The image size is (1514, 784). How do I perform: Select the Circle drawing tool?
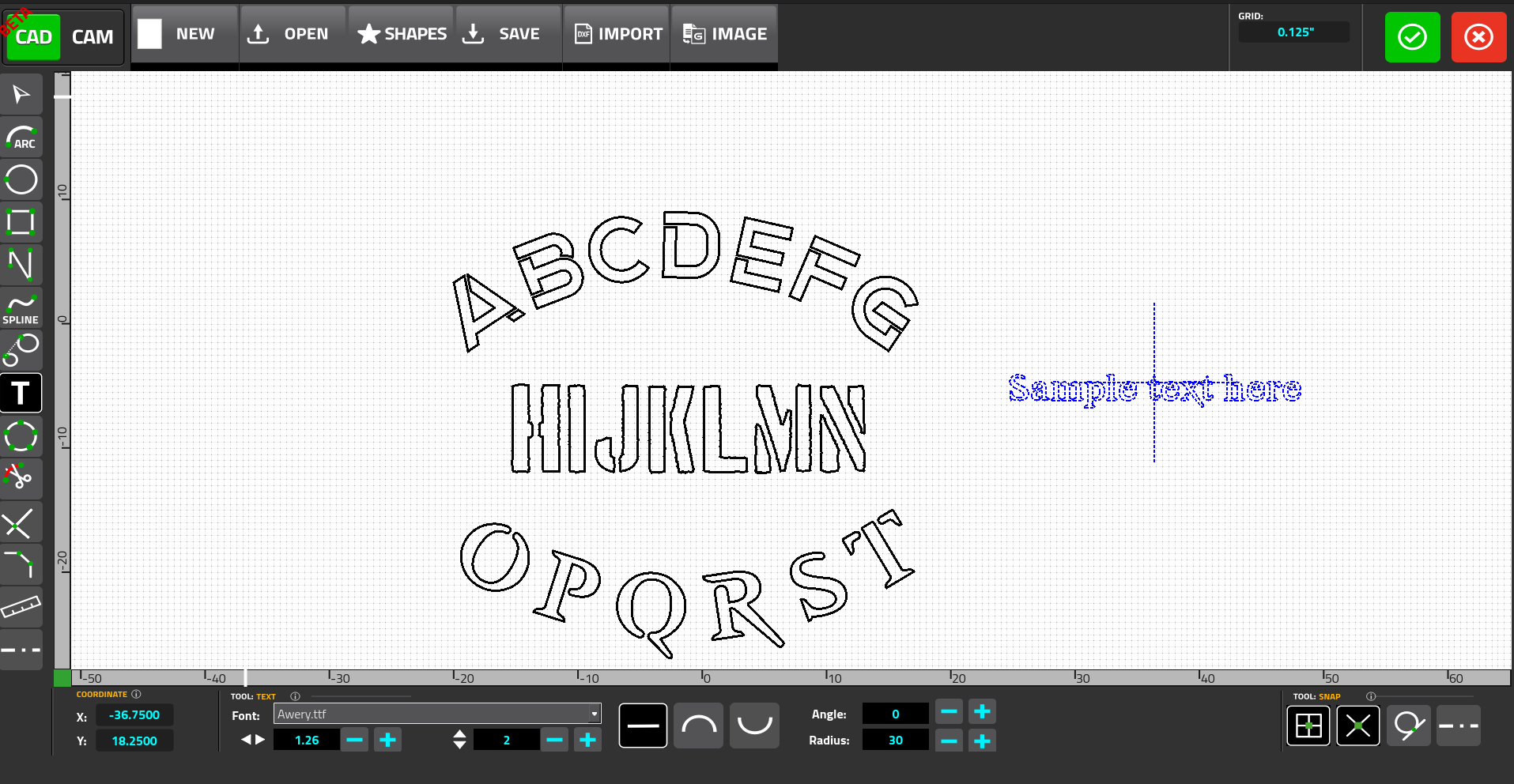(x=21, y=179)
